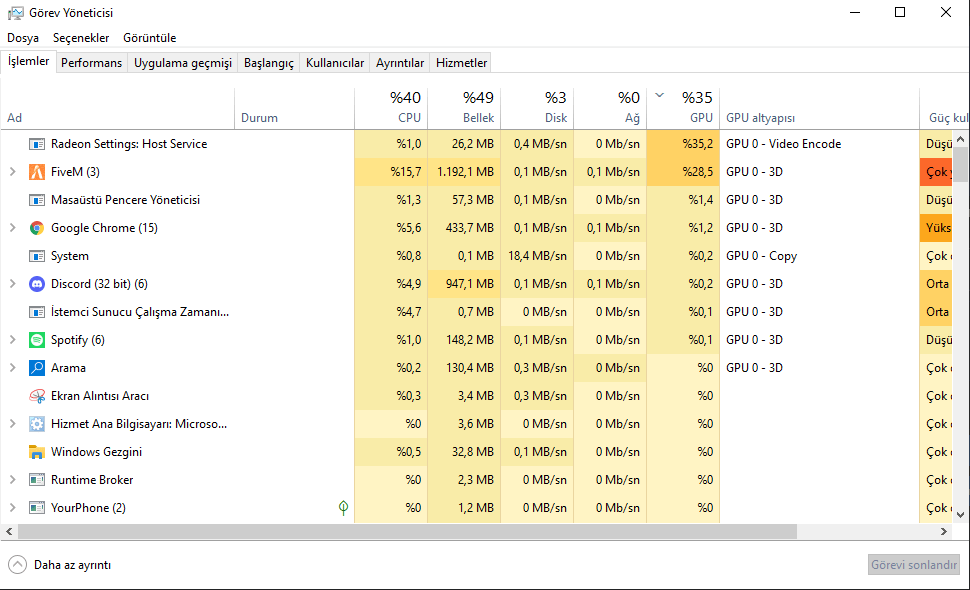Sort by the CPU column header
The width and height of the screenshot is (970, 590).
[391, 108]
